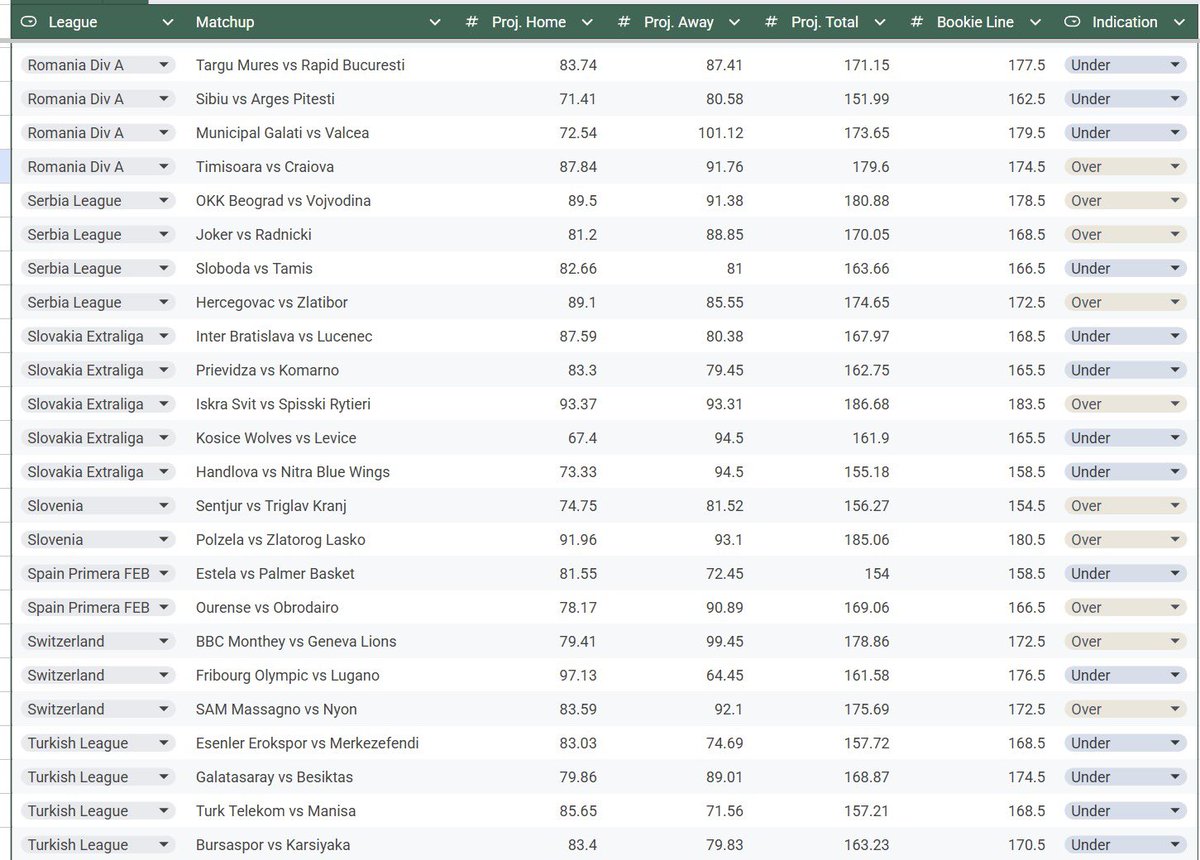Click dropdown type icon beside League header
The width and height of the screenshot is (1200, 860).
(x=29, y=22)
